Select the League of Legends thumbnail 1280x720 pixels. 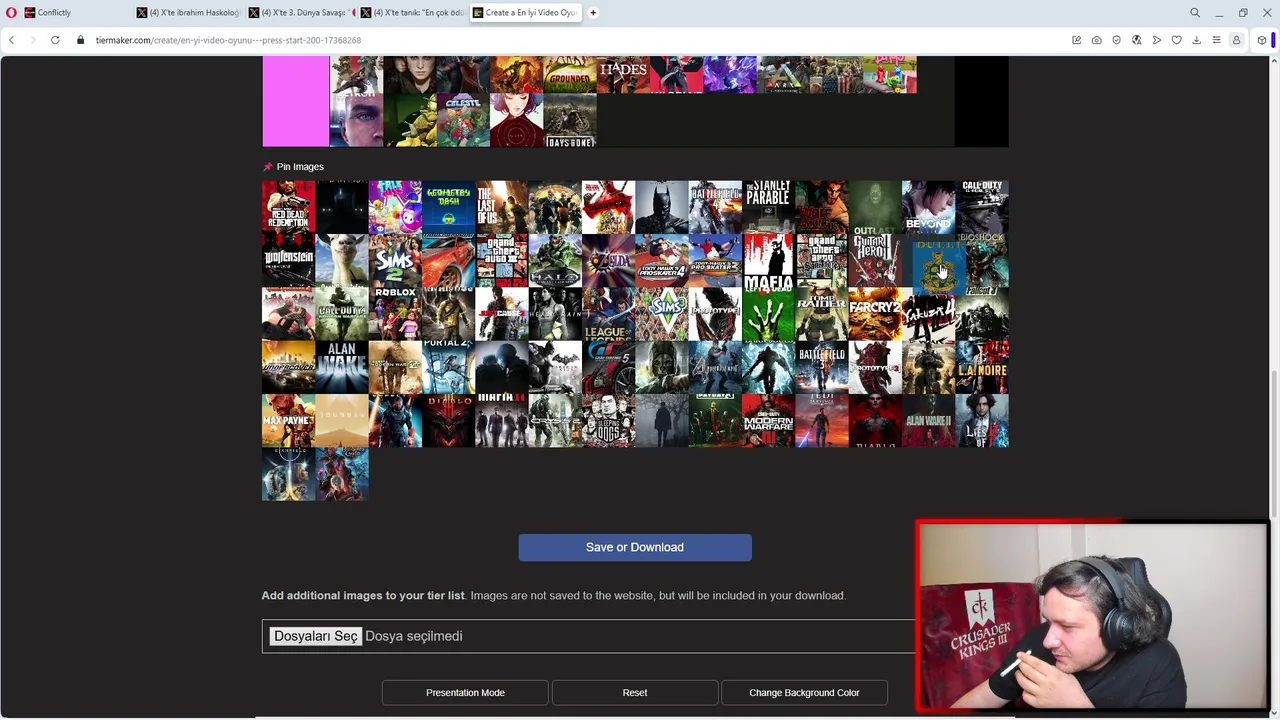click(x=608, y=314)
